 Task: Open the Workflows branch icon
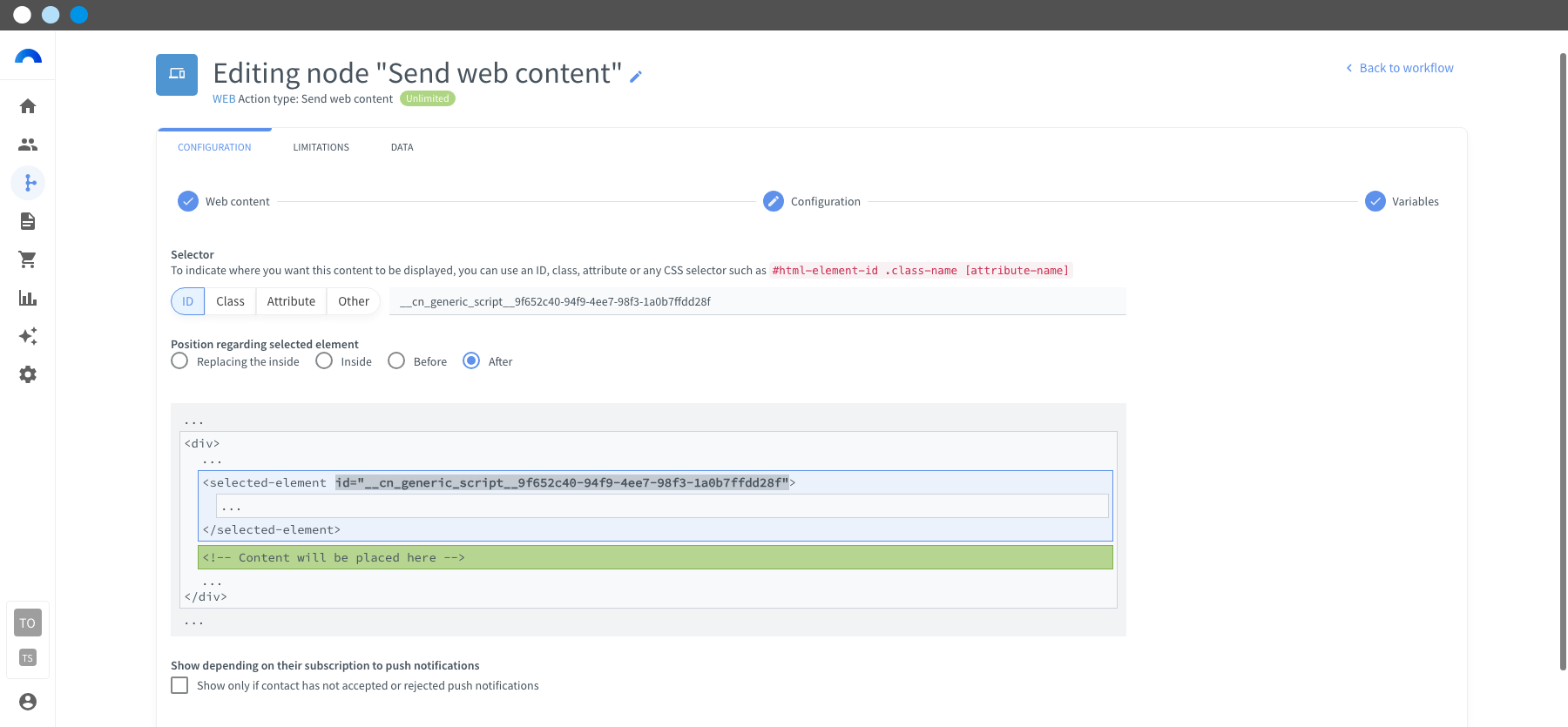click(x=28, y=183)
